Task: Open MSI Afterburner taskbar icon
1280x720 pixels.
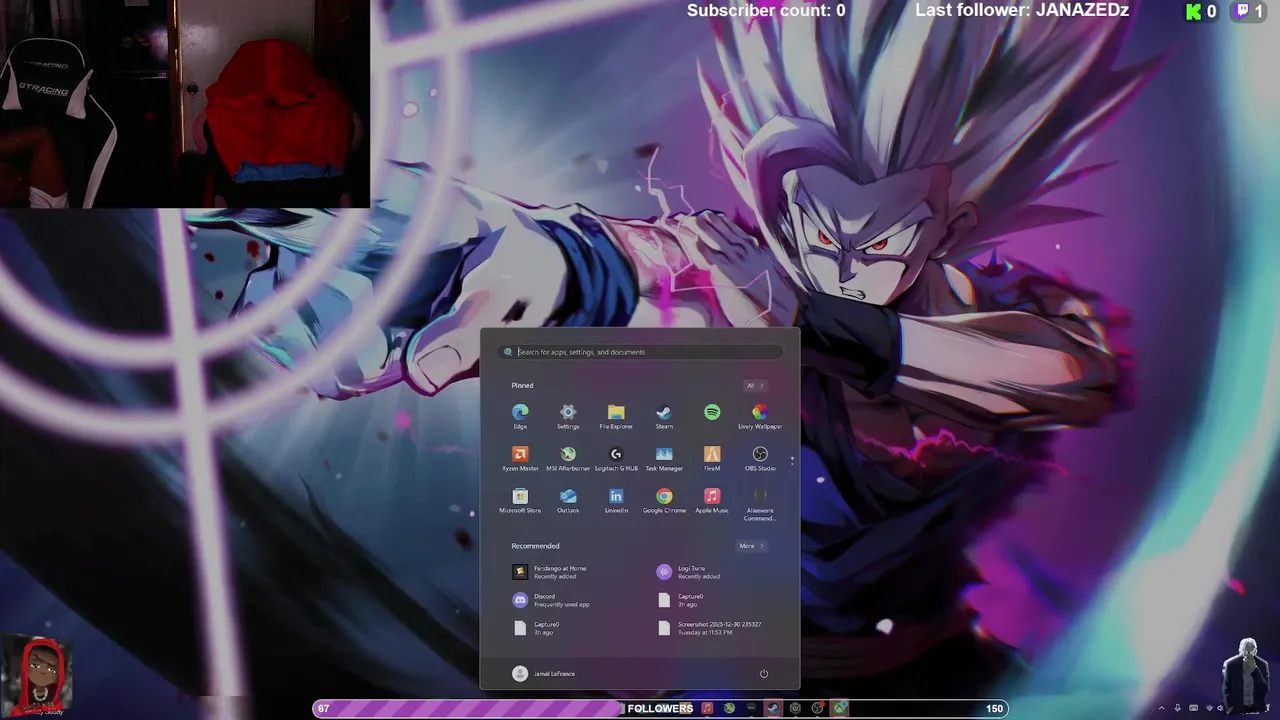Action: (729, 708)
